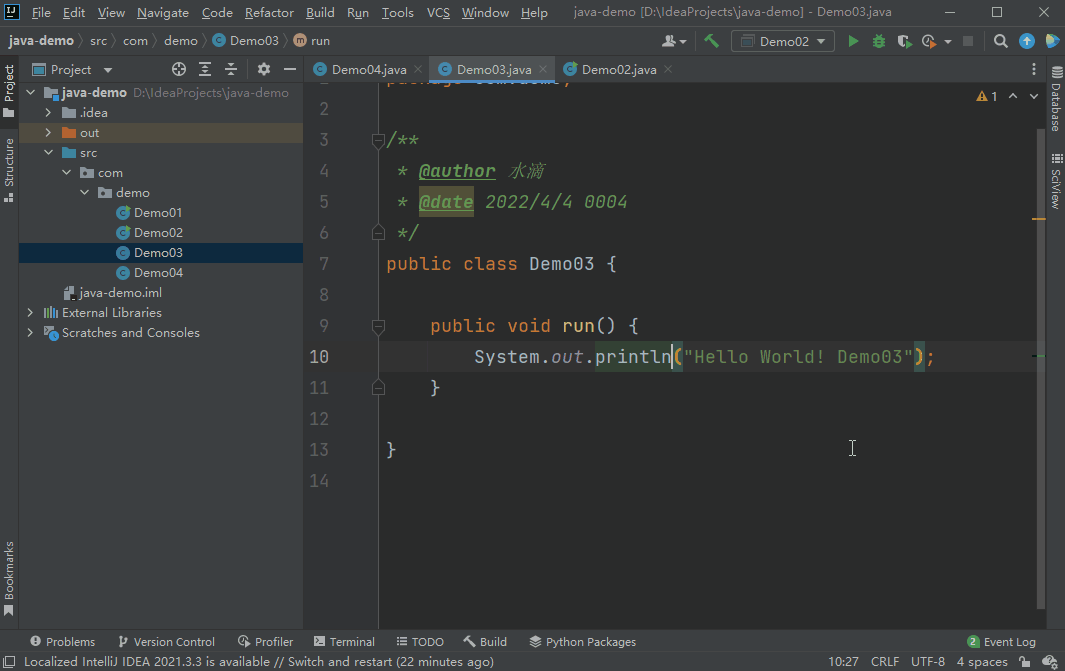Image resolution: width=1065 pixels, height=671 pixels.
Task: Run the project with the green Run button
Action: (x=853, y=41)
